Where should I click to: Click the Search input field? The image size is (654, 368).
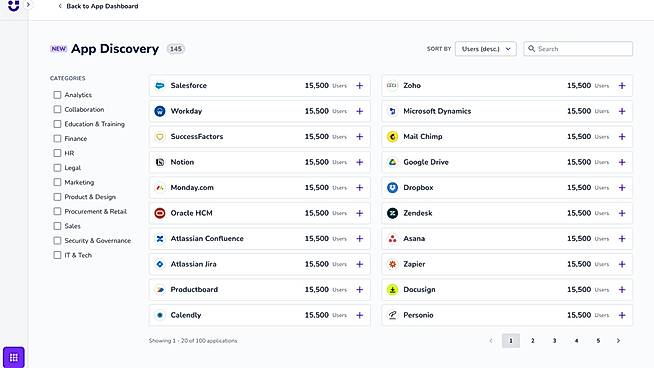click(578, 49)
